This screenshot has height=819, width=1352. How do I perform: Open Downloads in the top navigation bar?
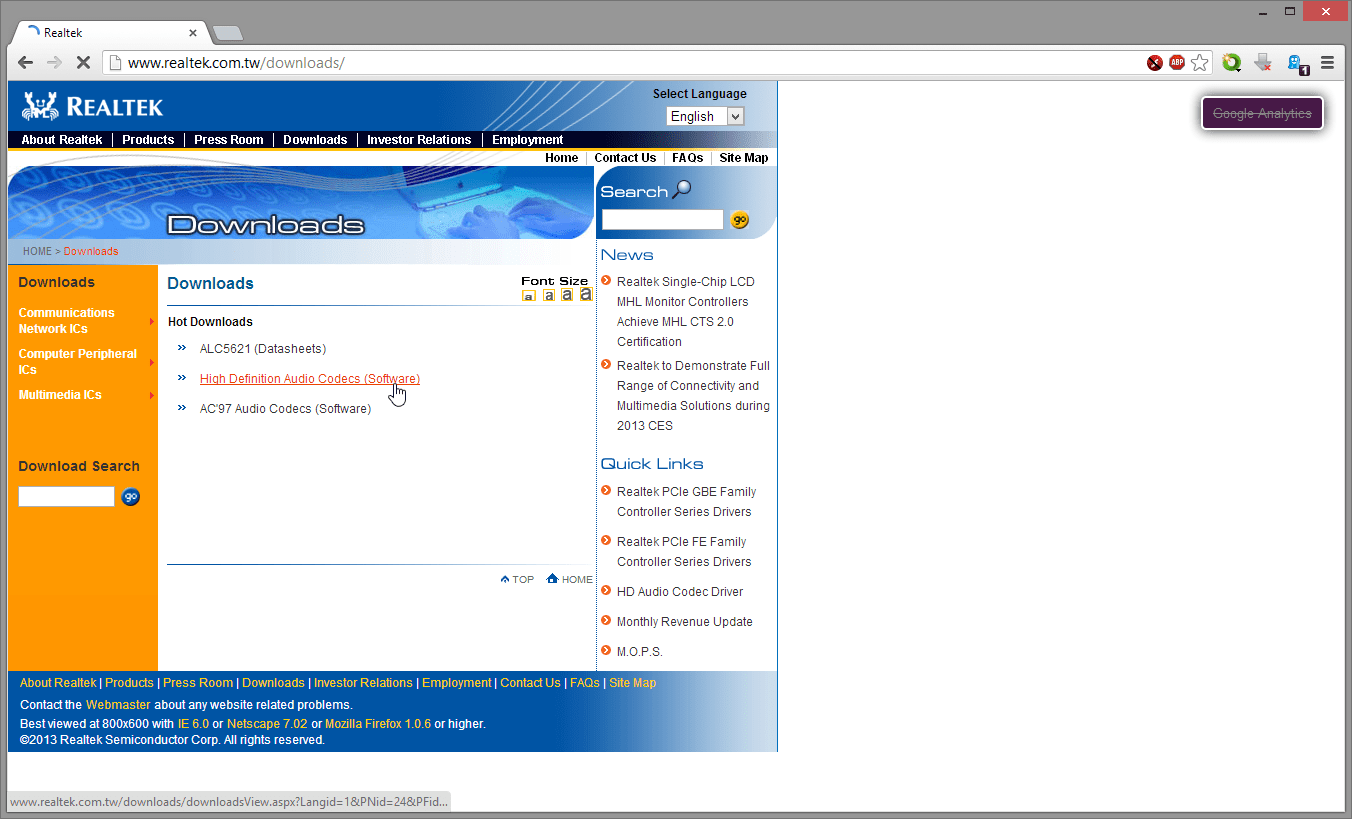[315, 140]
